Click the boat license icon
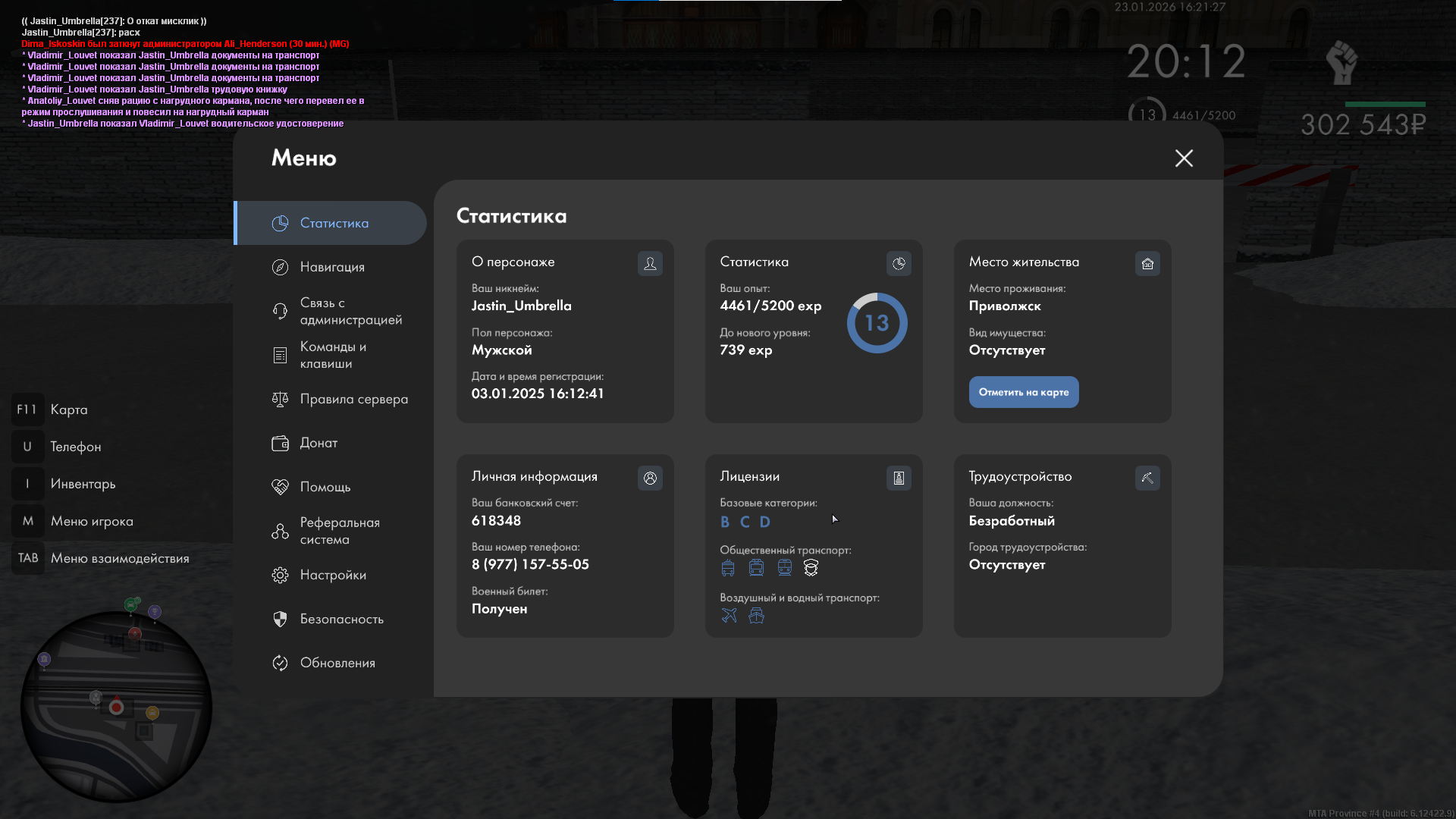This screenshot has width=1456, height=819. click(756, 615)
